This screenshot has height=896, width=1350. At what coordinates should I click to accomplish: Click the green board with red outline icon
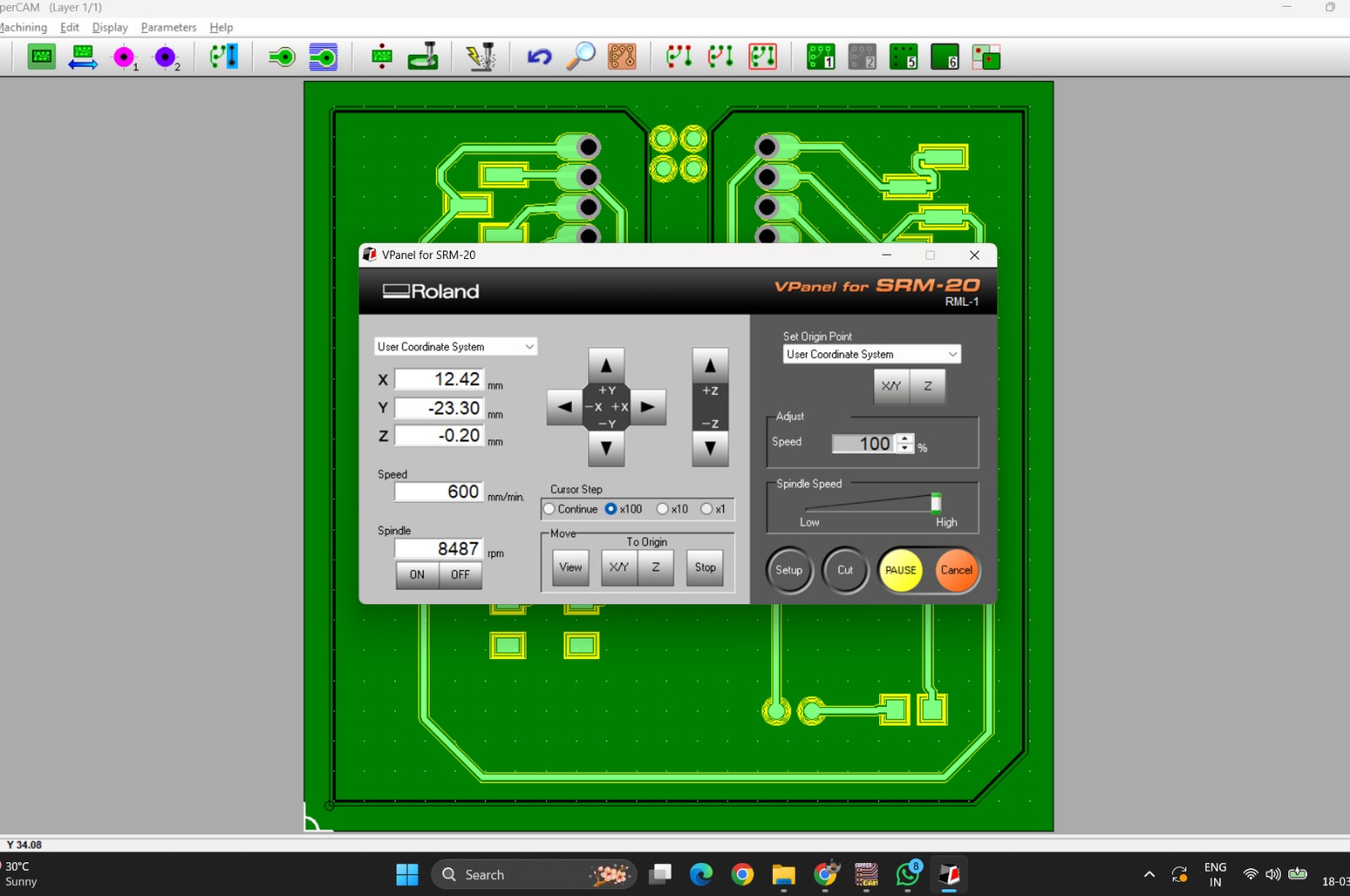(x=986, y=57)
